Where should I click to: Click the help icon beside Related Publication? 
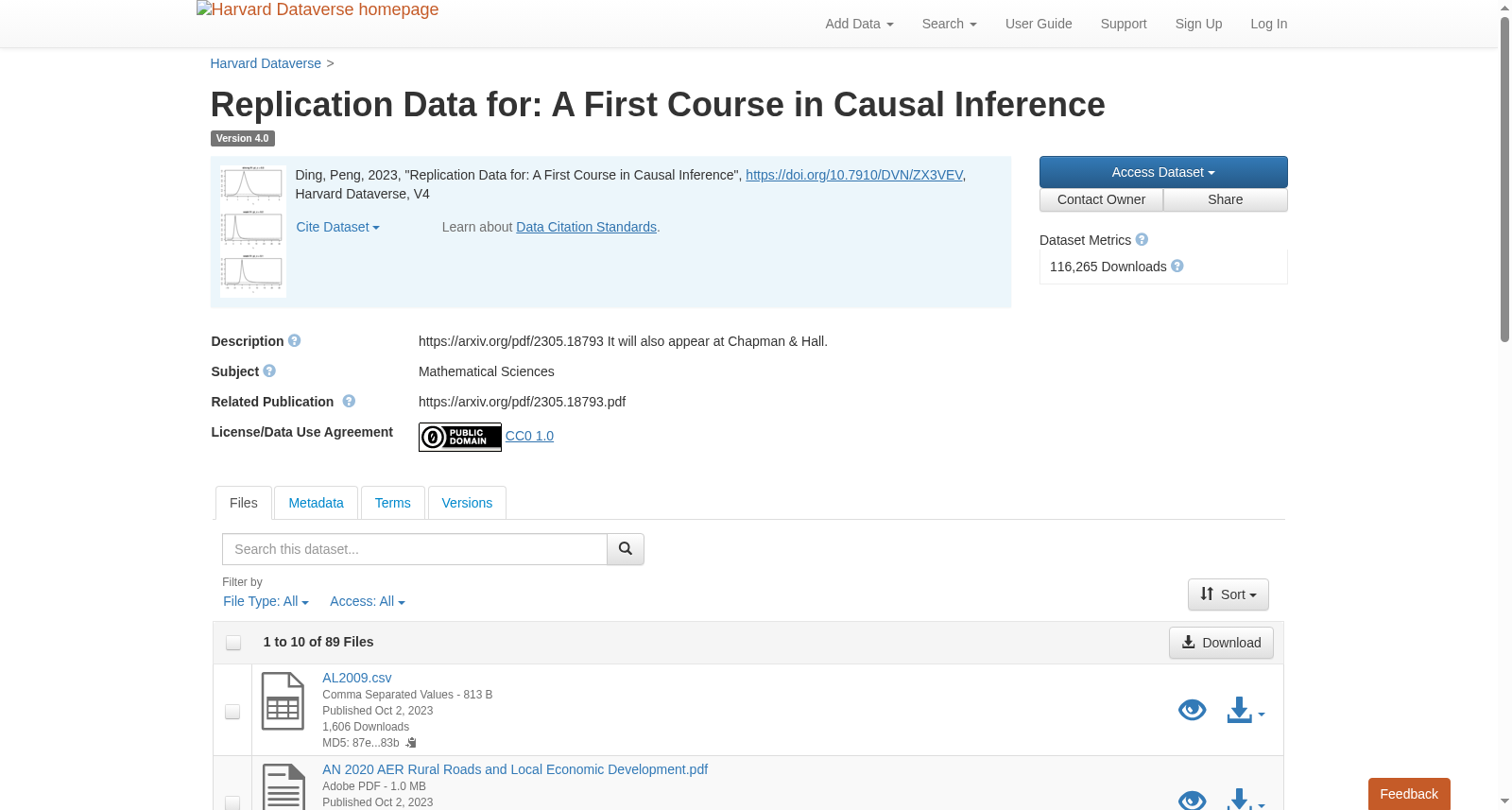click(349, 402)
